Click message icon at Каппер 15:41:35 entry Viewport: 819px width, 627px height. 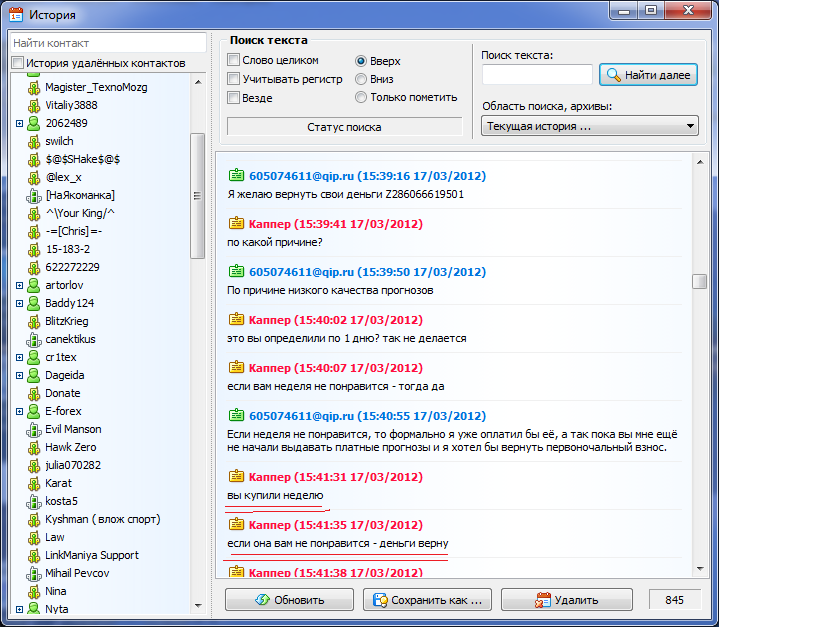point(237,524)
